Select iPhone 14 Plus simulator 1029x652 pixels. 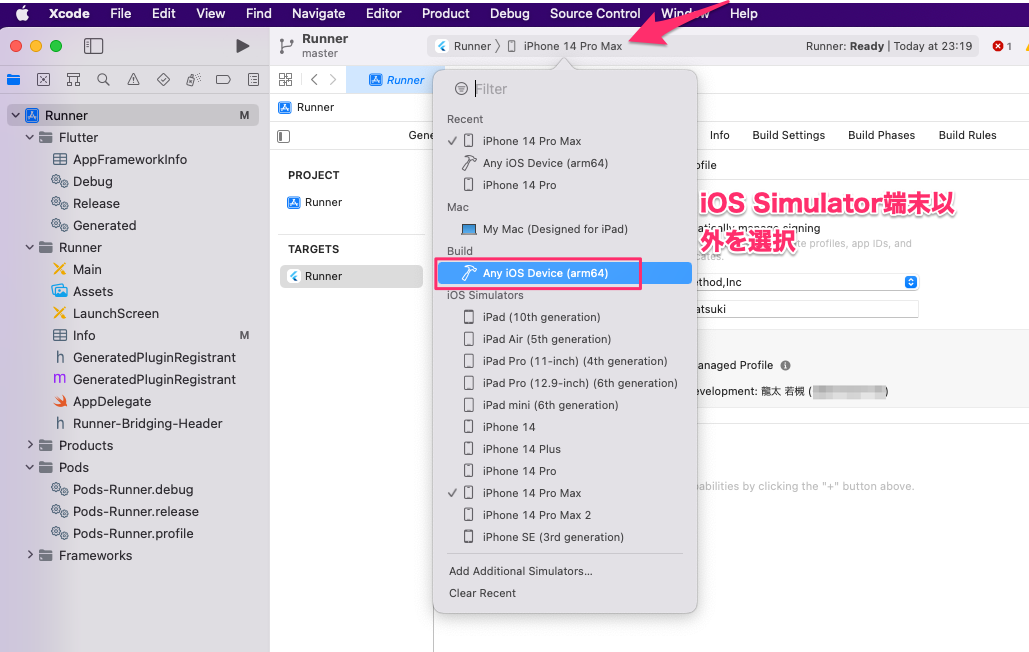(x=564, y=449)
